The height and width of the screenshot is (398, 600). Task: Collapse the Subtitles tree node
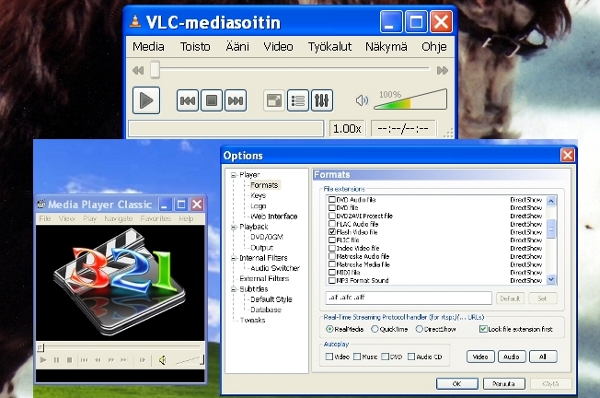point(233,289)
